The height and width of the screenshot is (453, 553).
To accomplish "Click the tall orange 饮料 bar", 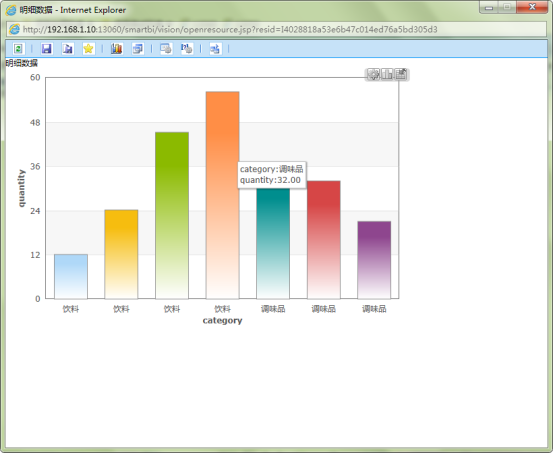I will tap(223, 195).
